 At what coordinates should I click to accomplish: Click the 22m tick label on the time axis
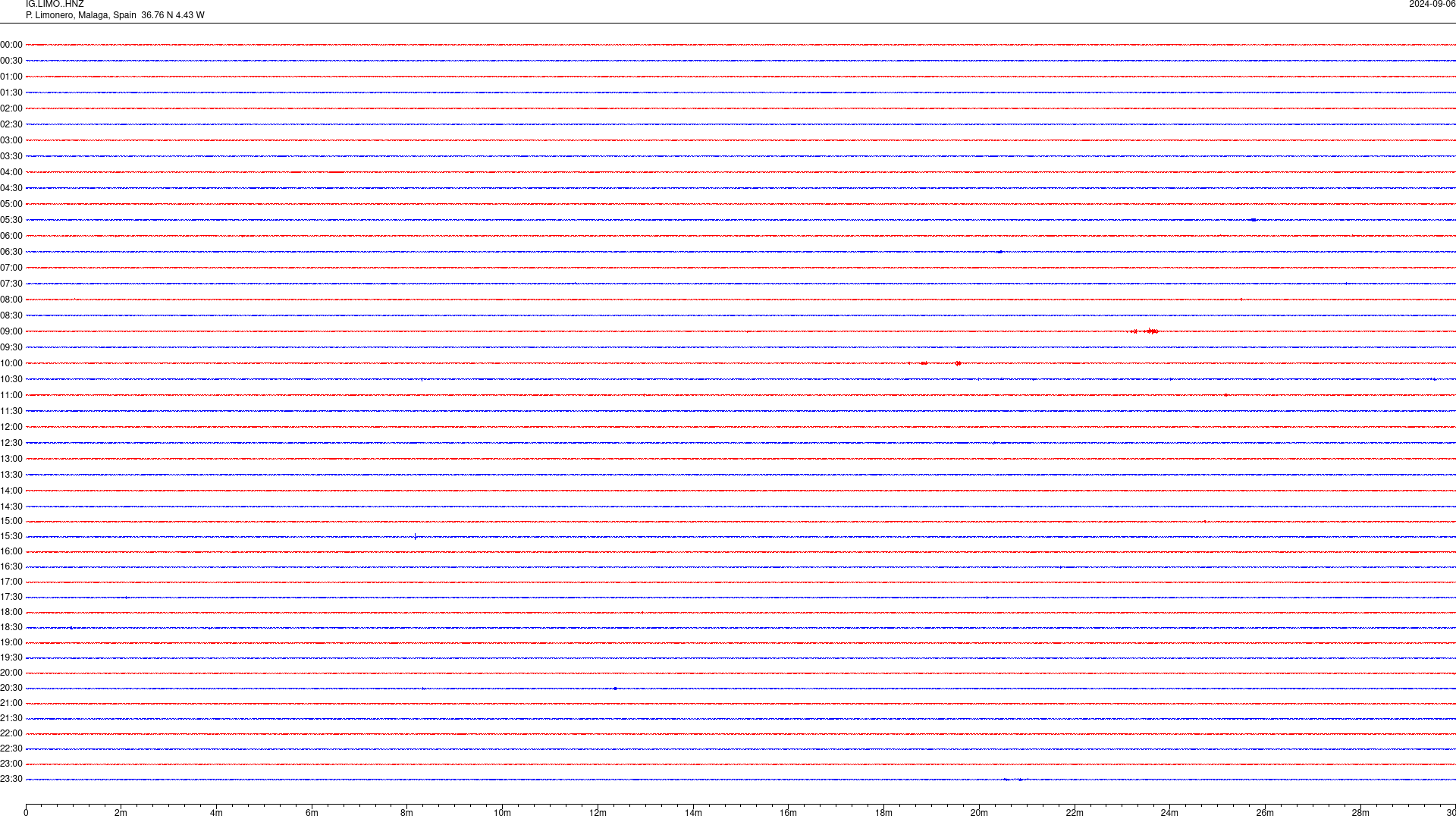pos(1075,813)
